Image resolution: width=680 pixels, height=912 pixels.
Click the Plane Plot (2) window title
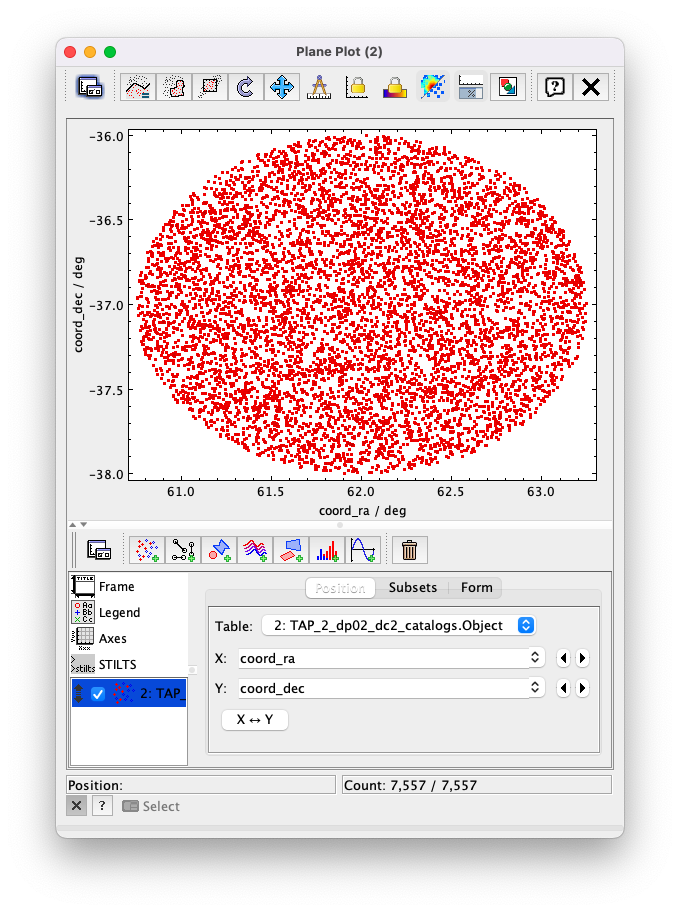[339, 52]
